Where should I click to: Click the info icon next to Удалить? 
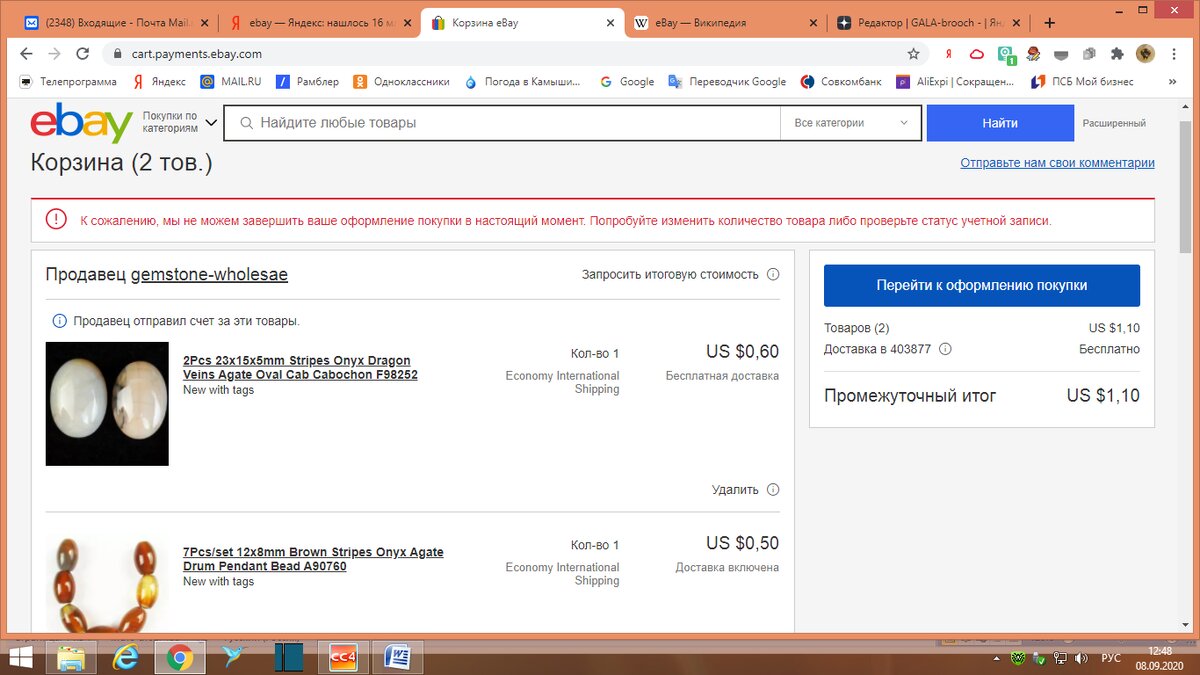point(772,490)
